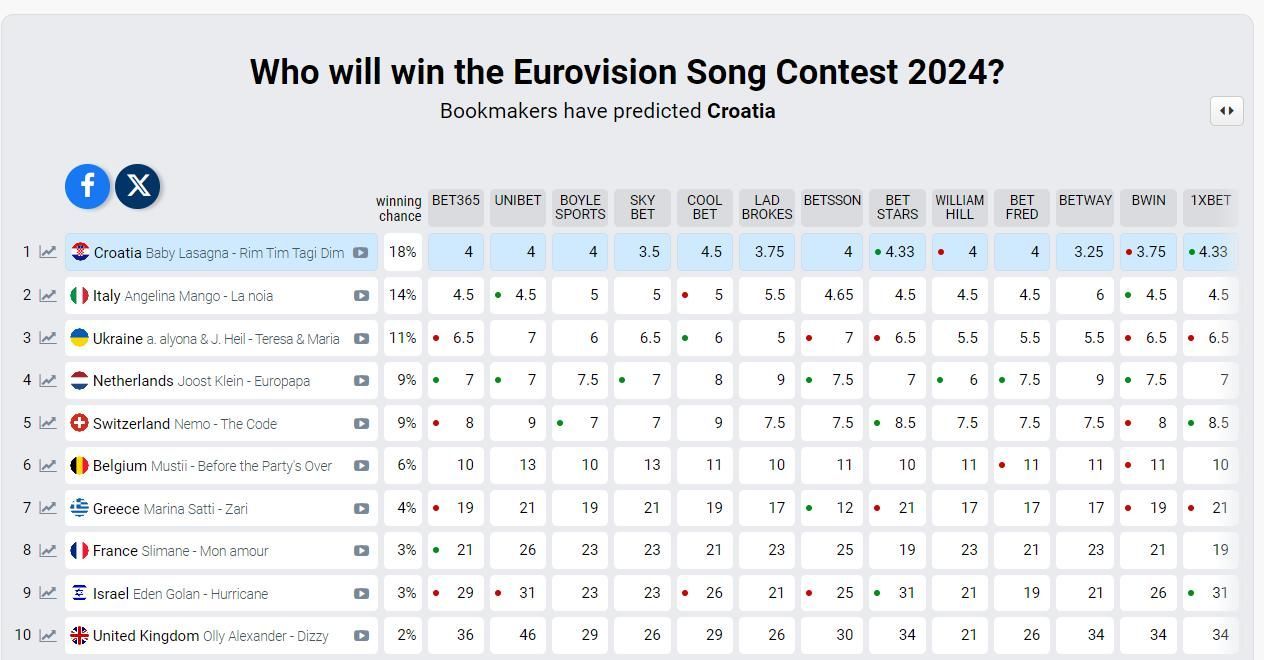Play Italy's La noia video

[361, 296]
